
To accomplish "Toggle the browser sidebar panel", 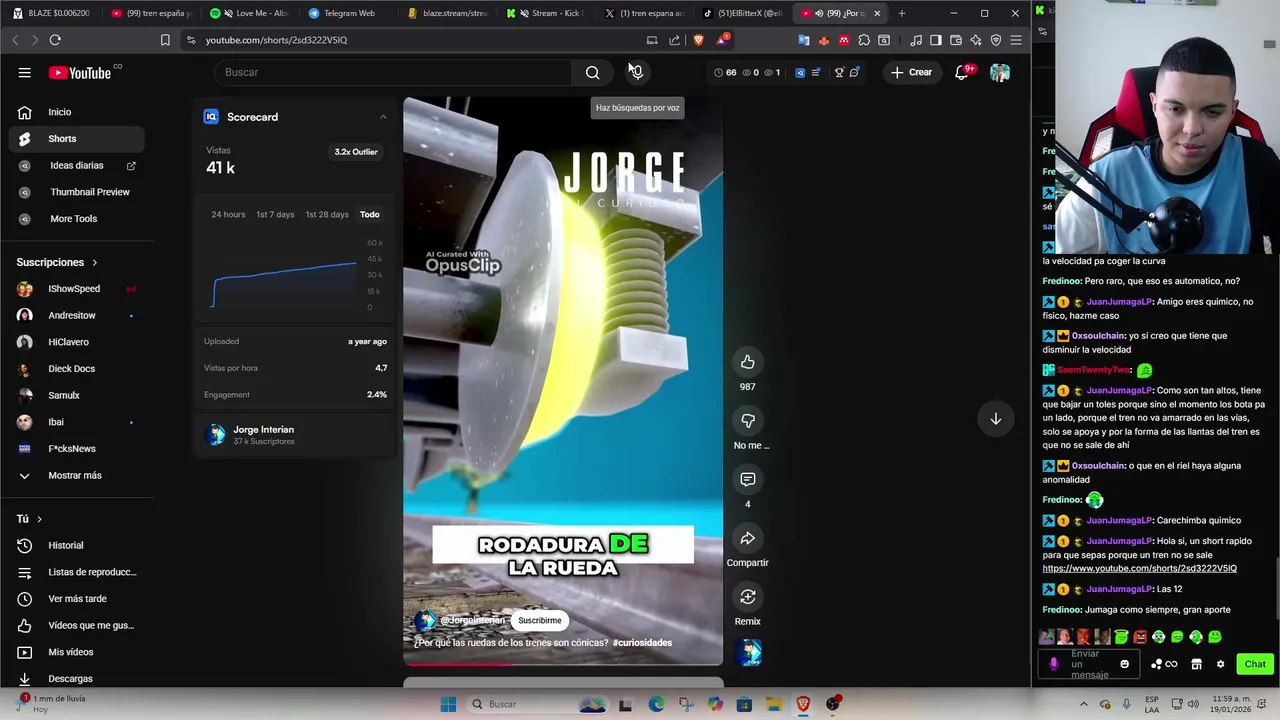I will 936,40.
